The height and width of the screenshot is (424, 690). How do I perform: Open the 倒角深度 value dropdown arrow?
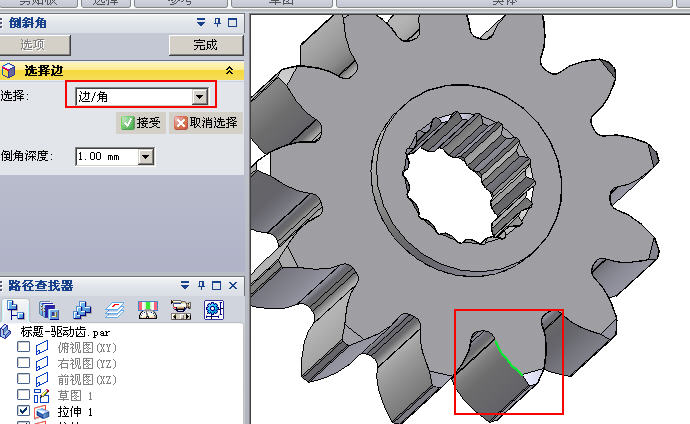pyautogui.click(x=146, y=157)
